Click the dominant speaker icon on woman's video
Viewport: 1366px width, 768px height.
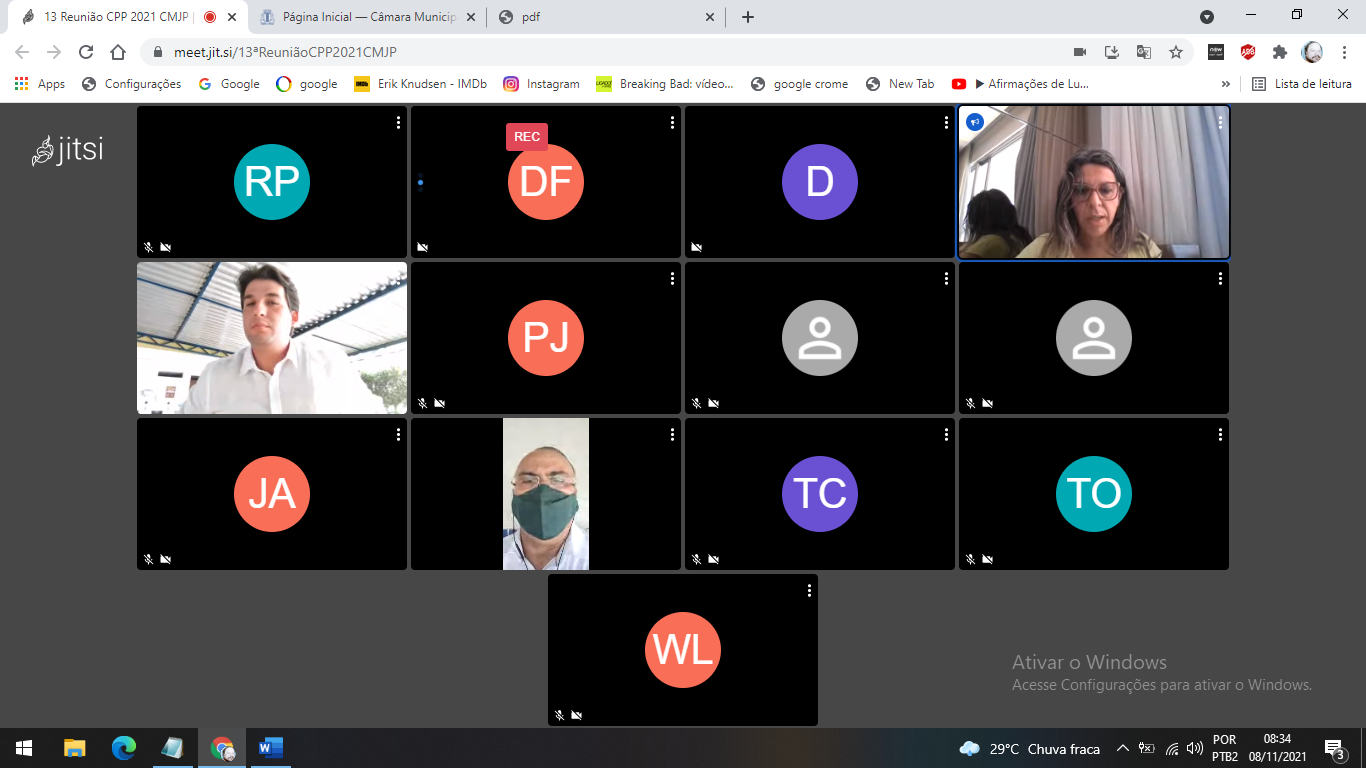(x=975, y=122)
